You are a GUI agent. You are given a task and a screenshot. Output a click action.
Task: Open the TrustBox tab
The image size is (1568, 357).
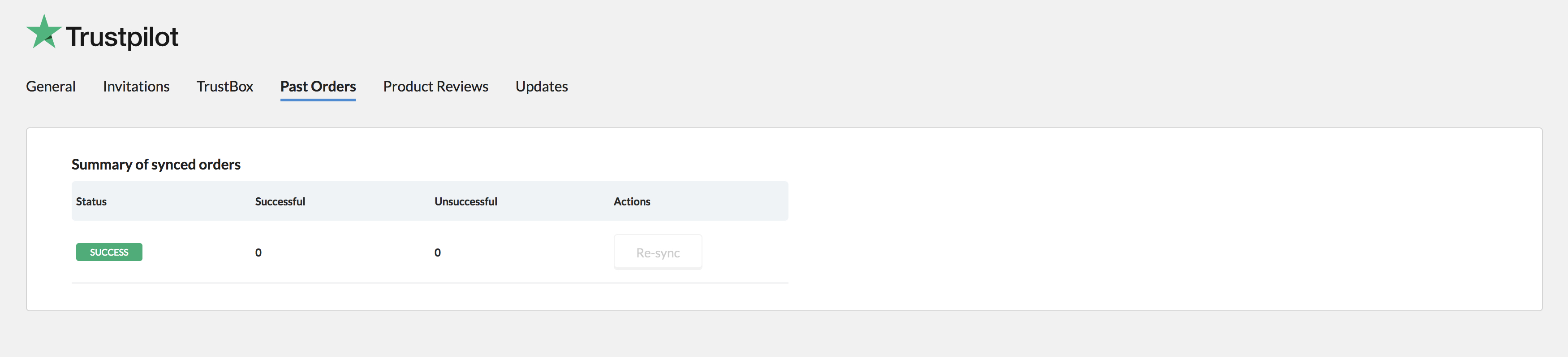click(x=224, y=87)
